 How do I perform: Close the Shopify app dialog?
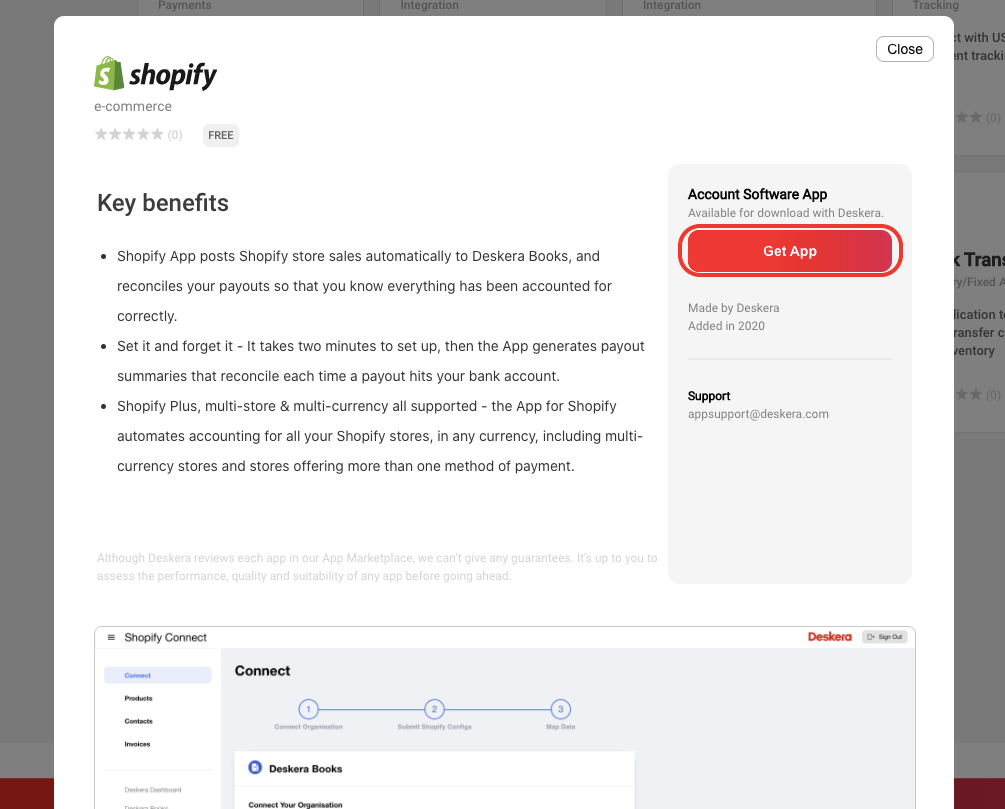click(904, 49)
